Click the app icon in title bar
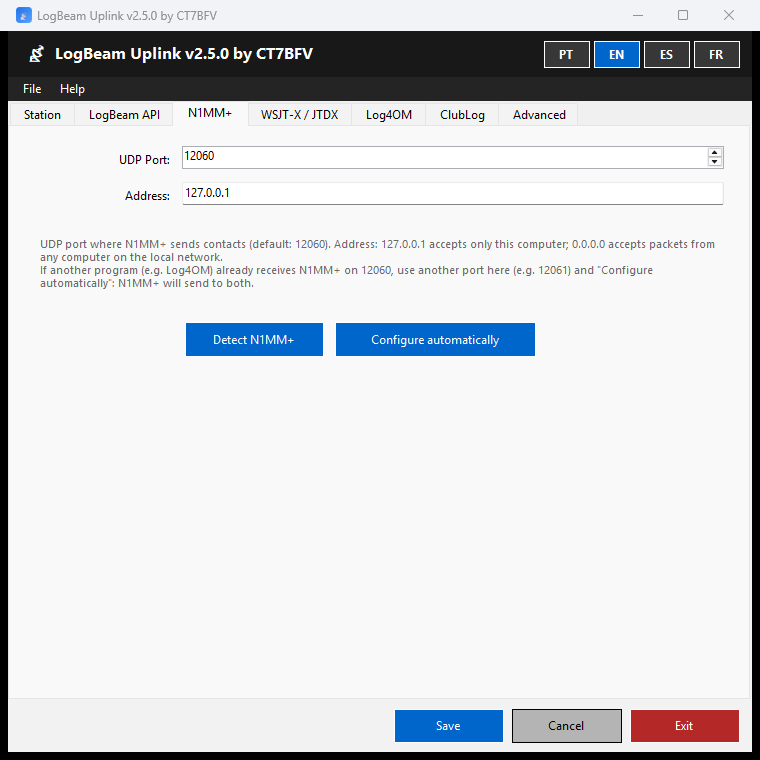Screen dimensions: 760x760 pyautogui.click(x=23, y=16)
